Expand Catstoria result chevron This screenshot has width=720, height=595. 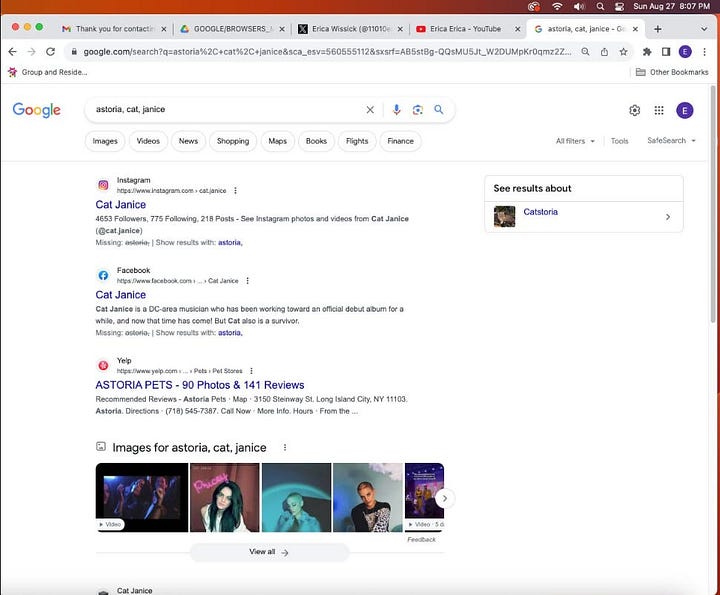pyautogui.click(x=668, y=217)
